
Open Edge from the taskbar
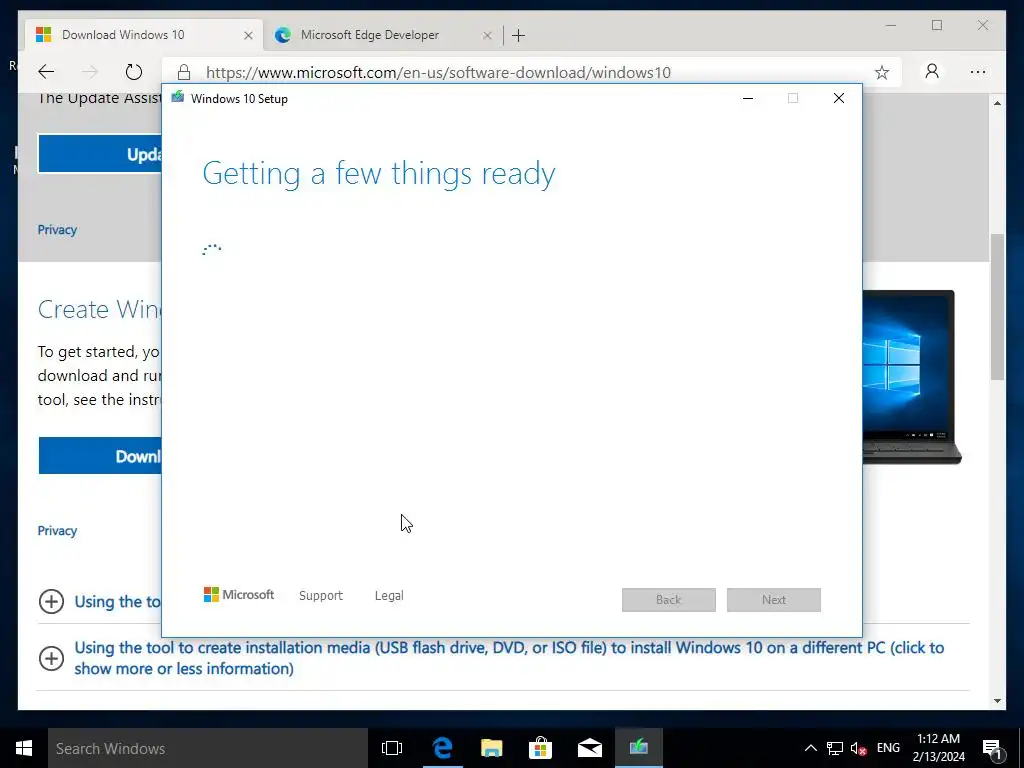pyautogui.click(x=442, y=748)
